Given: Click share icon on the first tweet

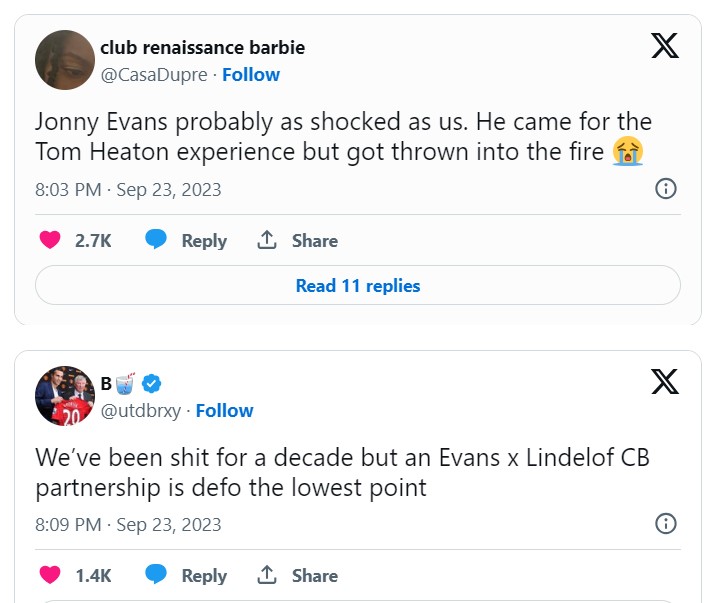Looking at the screenshot, I should click(x=267, y=240).
